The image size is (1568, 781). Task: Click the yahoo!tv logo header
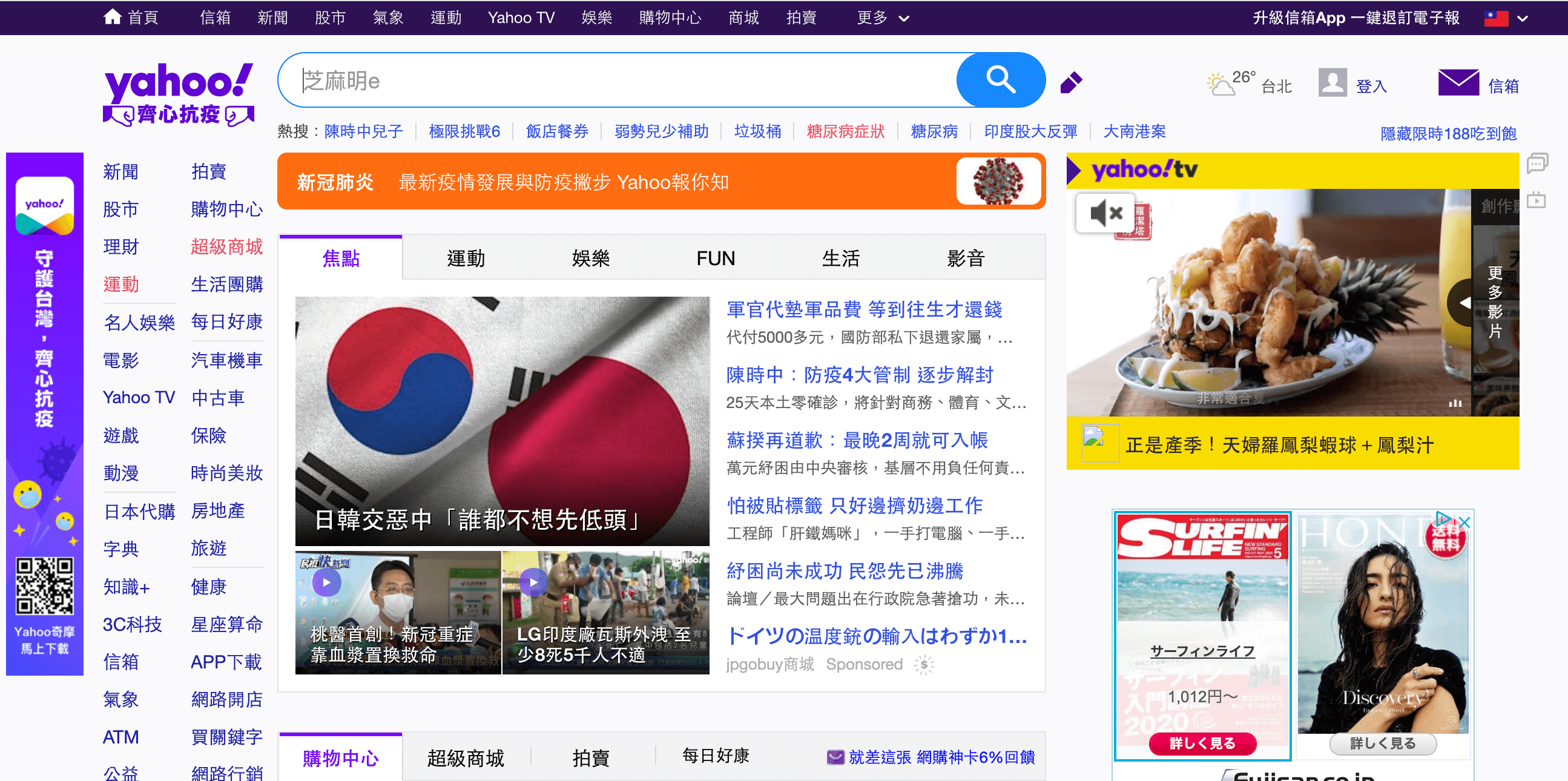click(1144, 170)
